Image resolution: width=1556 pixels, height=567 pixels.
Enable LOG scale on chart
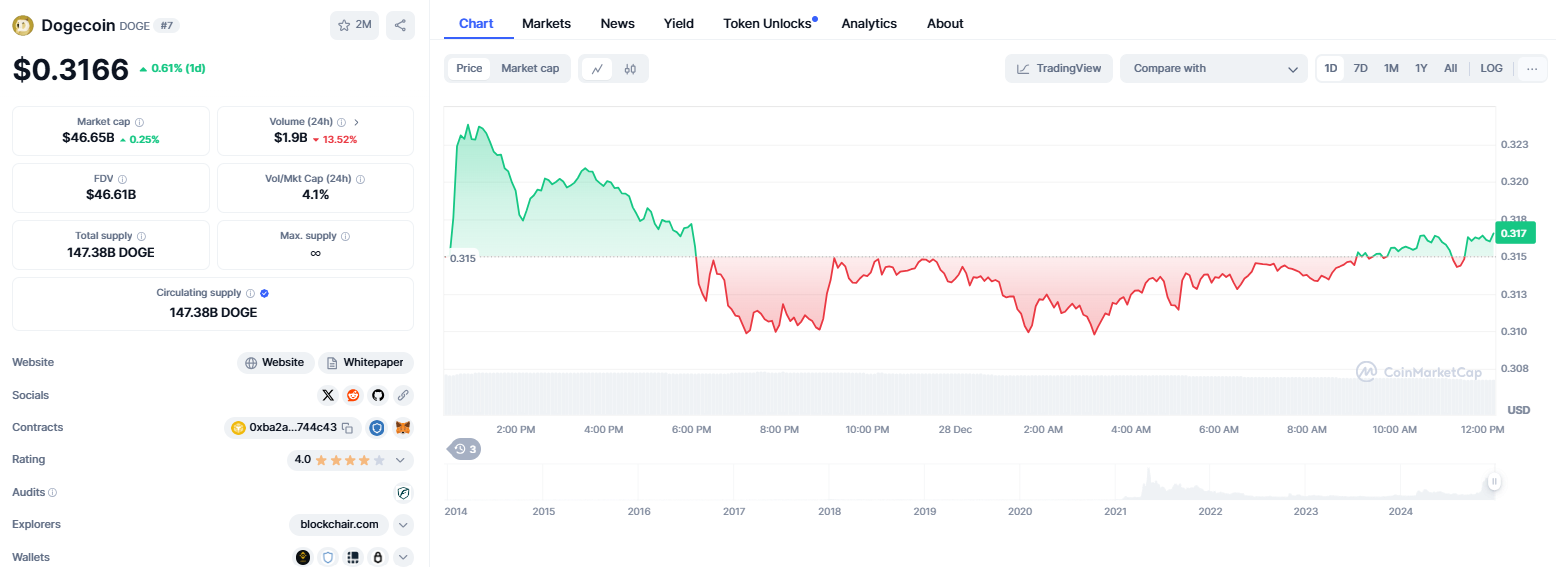(x=1491, y=68)
